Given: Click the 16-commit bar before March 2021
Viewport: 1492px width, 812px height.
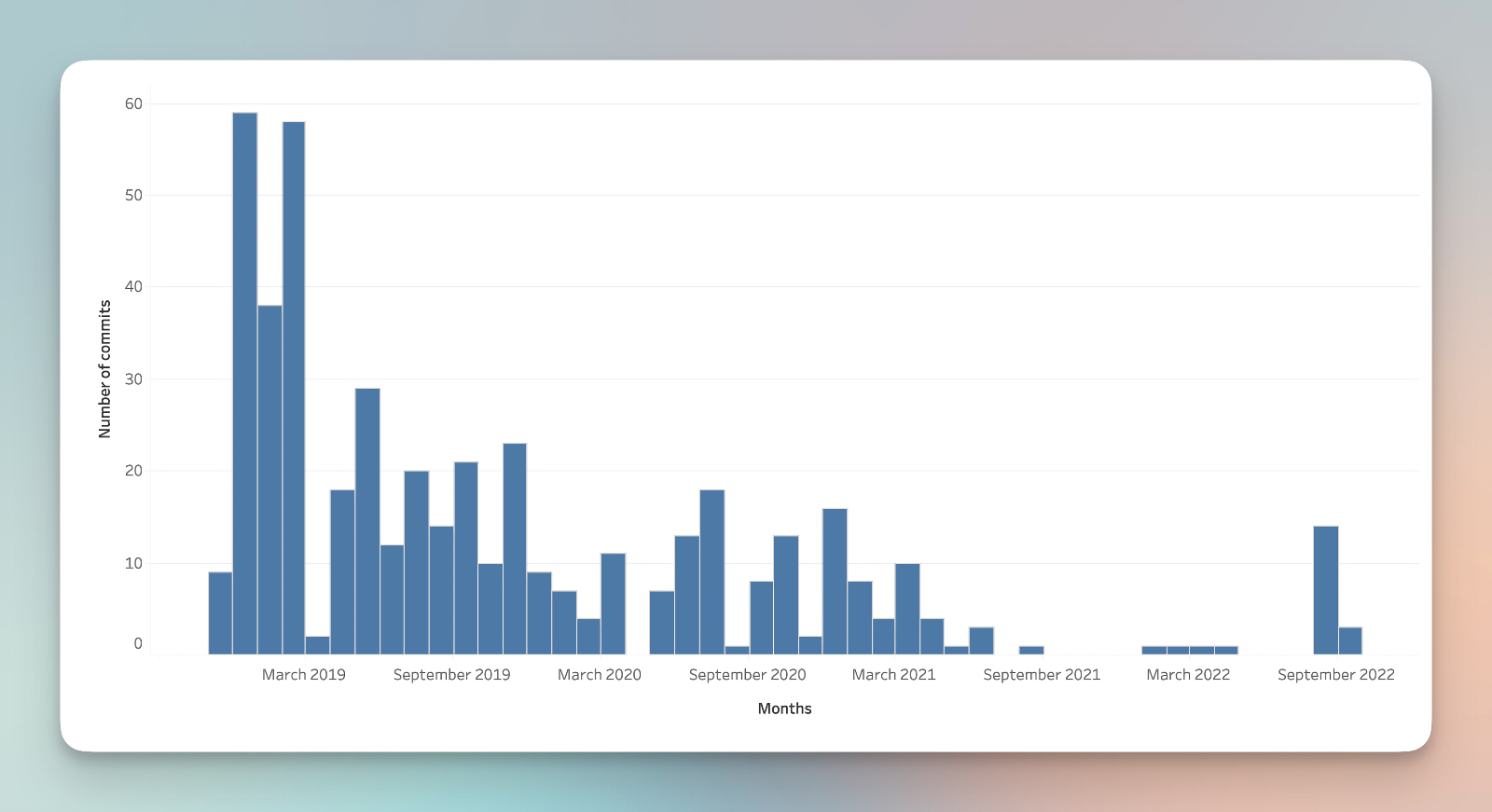Looking at the screenshot, I should pyautogui.click(x=835, y=581).
